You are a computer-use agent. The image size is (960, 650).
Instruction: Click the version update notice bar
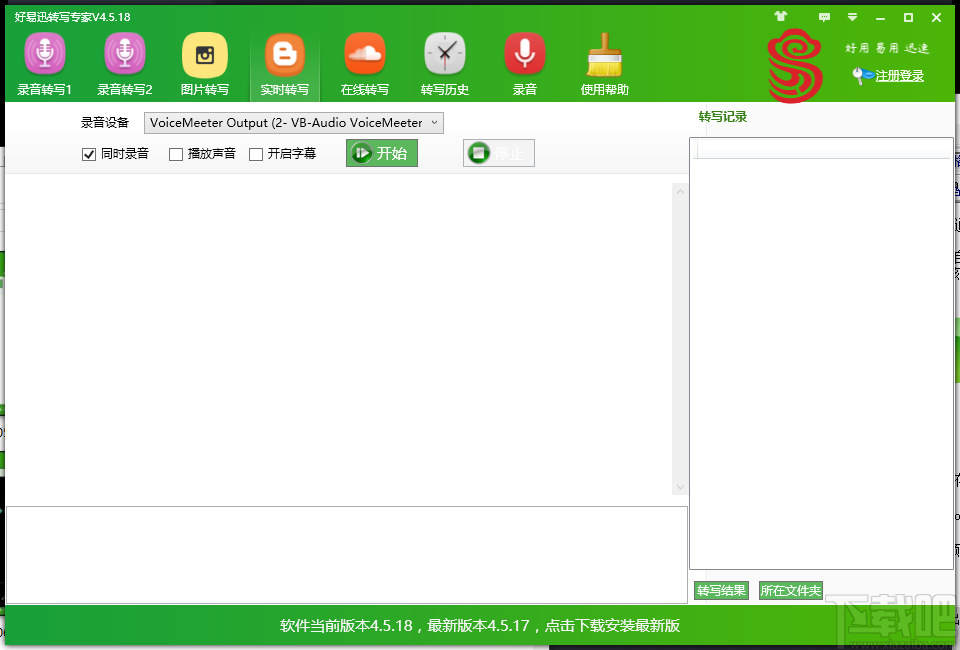(480, 625)
